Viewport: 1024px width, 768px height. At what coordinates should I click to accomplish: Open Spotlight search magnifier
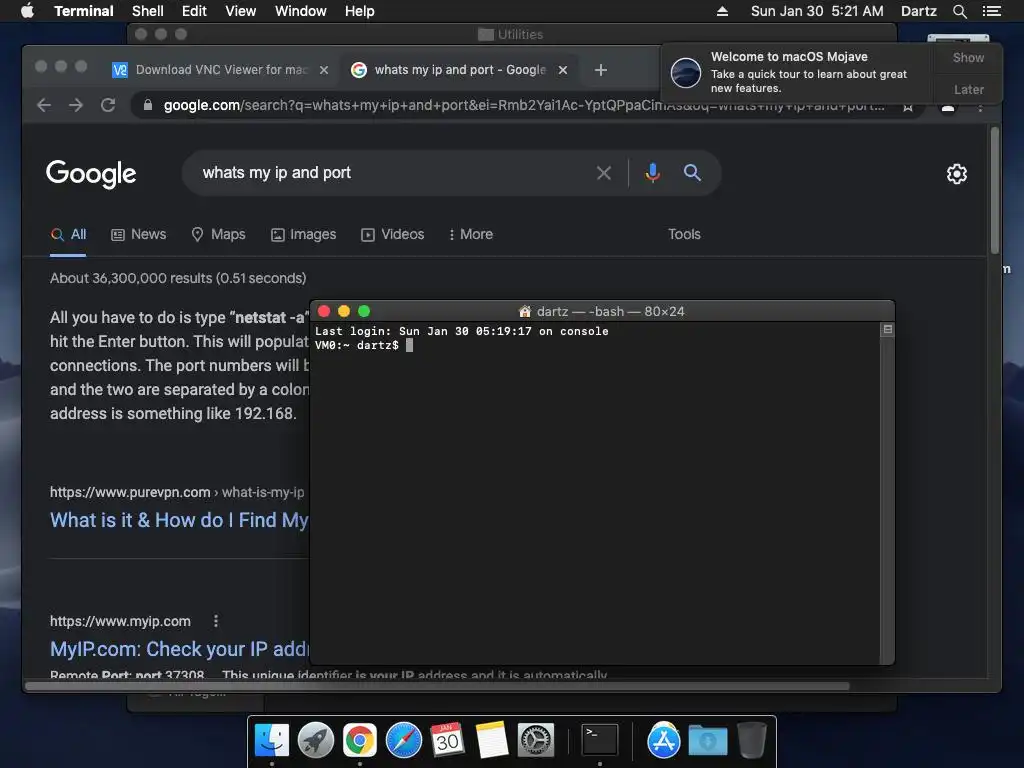(959, 11)
